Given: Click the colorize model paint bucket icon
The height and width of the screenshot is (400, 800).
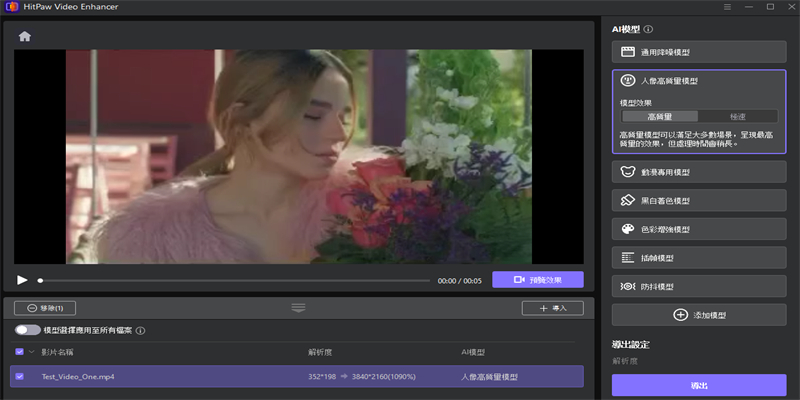Looking at the screenshot, I should pyautogui.click(x=628, y=201).
